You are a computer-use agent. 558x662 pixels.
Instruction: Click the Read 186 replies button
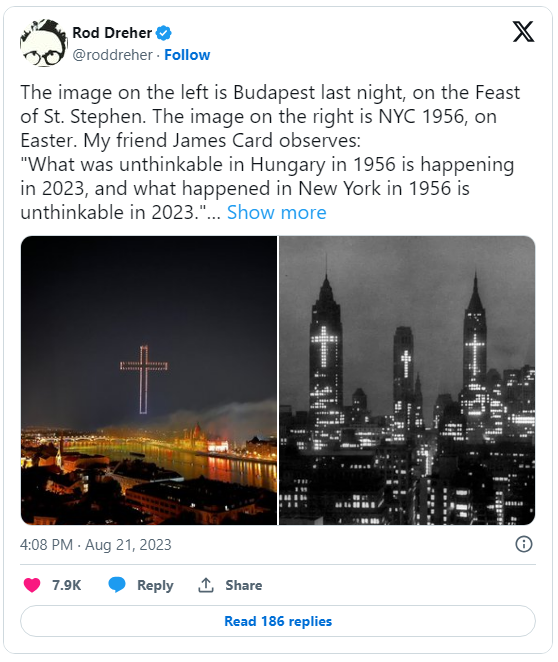pos(278,621)
